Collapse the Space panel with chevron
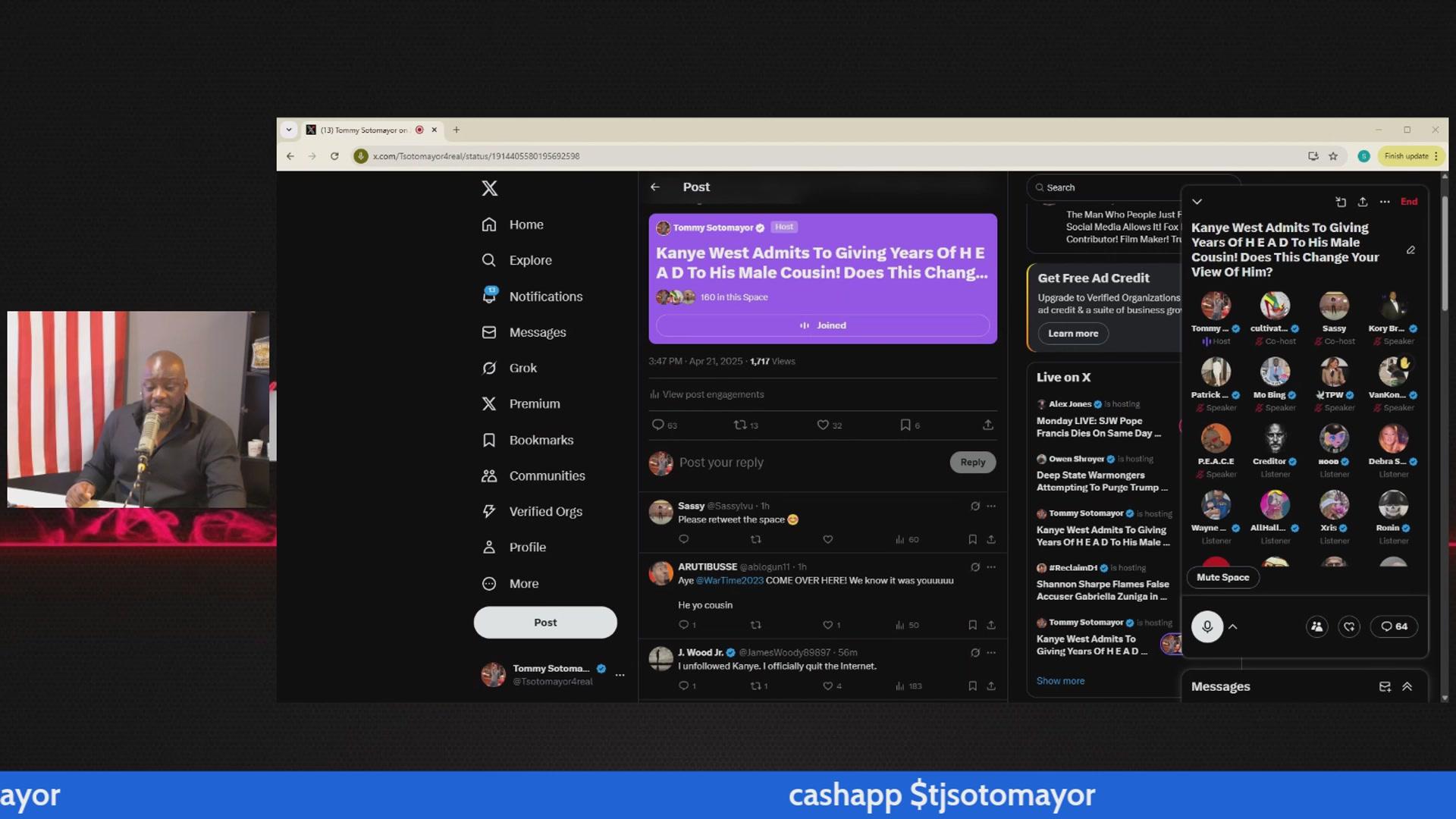 (1197, 202)
